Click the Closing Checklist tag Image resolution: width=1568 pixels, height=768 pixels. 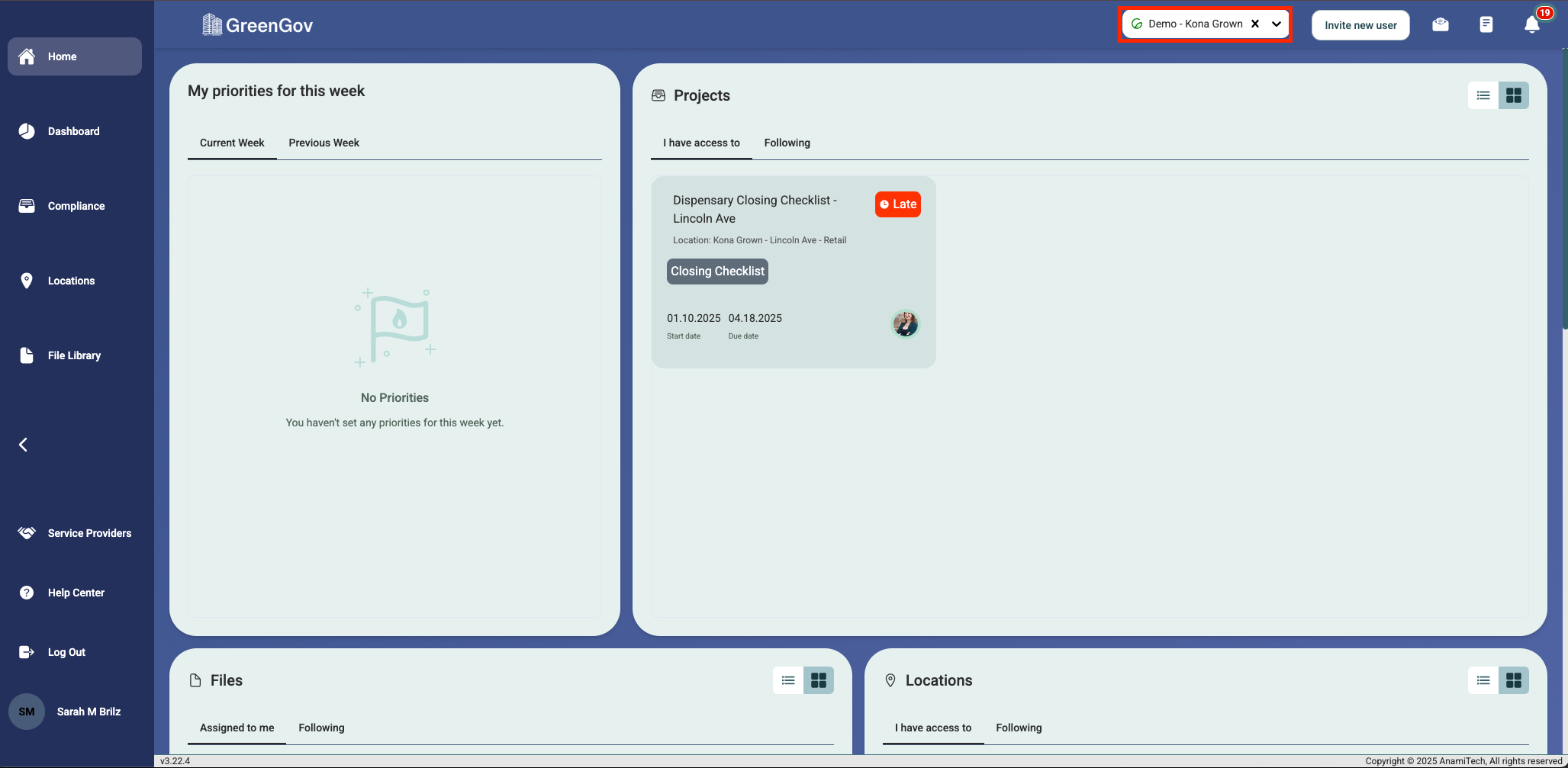click(717, 272)
